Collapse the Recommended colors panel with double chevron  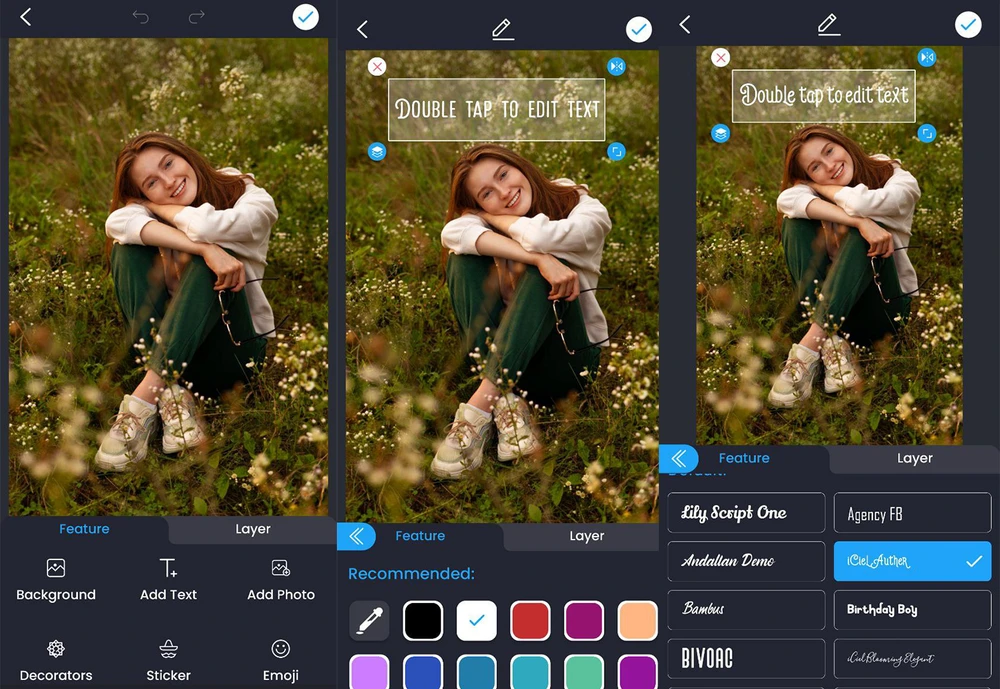(357, 537)
